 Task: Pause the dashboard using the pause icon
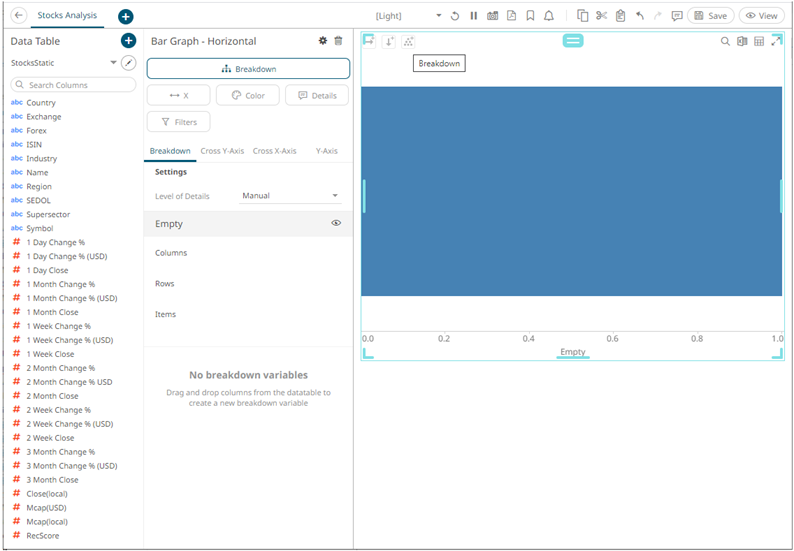(x=474, y=16)
